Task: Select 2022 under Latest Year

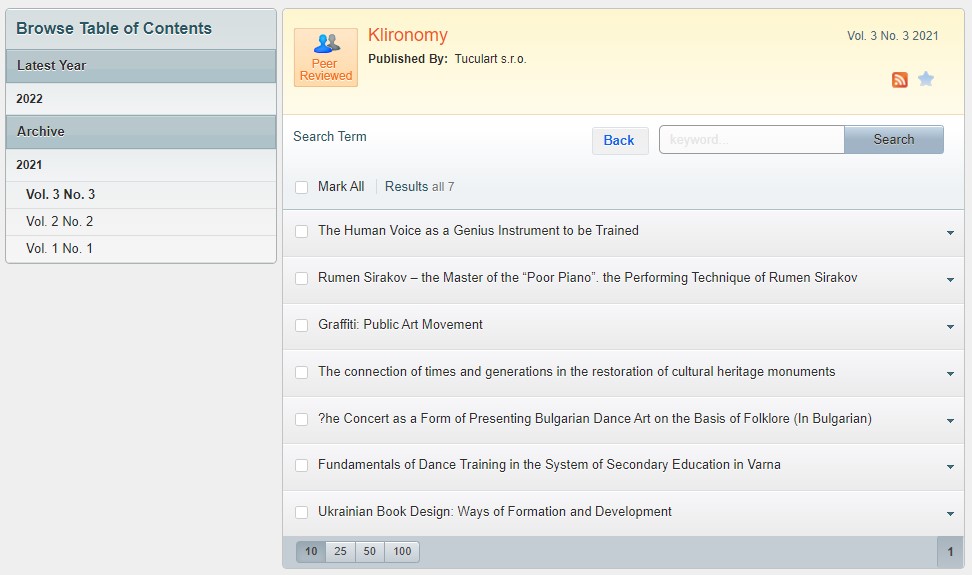Action: (30, 99)
